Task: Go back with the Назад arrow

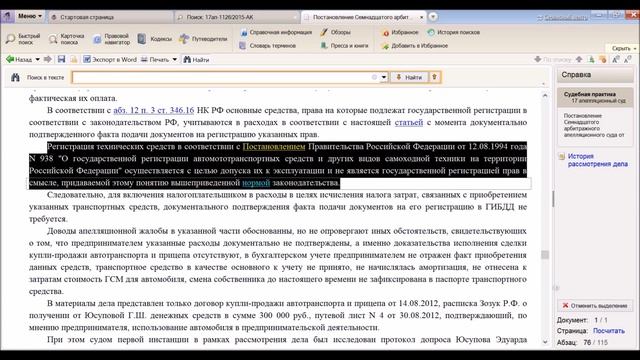Action: click(x=18, y=60)
